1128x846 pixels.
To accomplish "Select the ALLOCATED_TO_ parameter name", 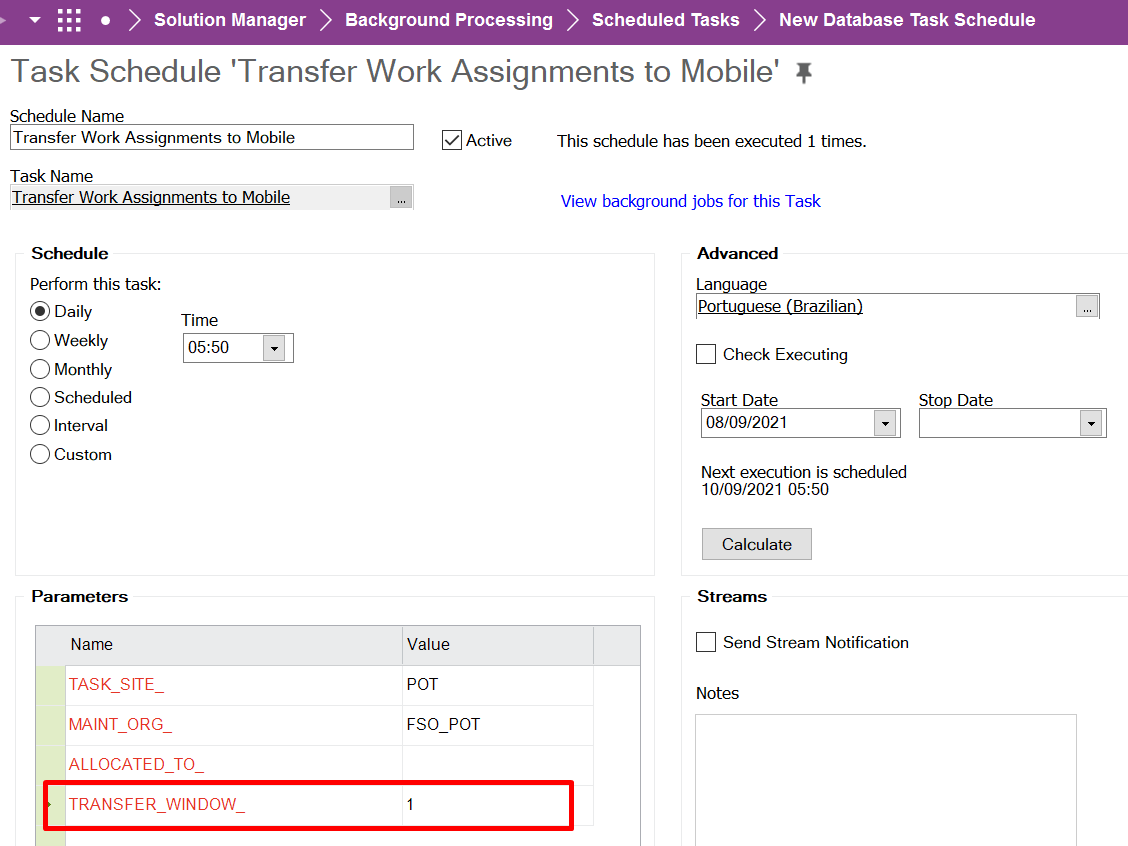I will click(x=136, y=764).
